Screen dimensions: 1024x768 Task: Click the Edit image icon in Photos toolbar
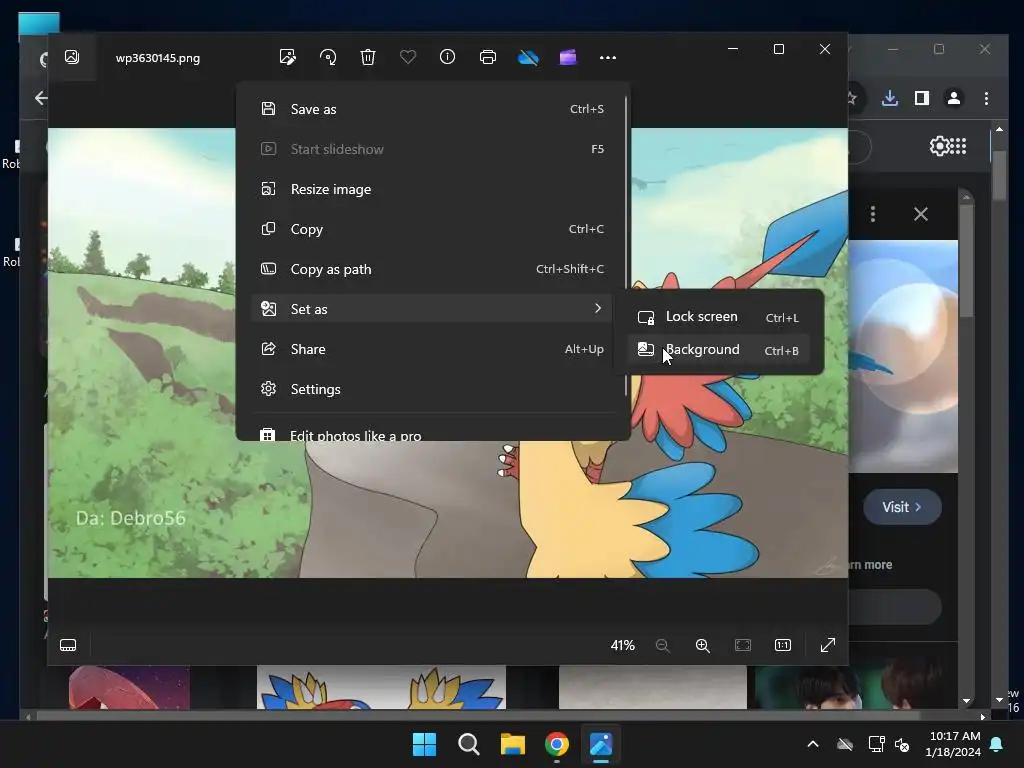click(287, 57)
